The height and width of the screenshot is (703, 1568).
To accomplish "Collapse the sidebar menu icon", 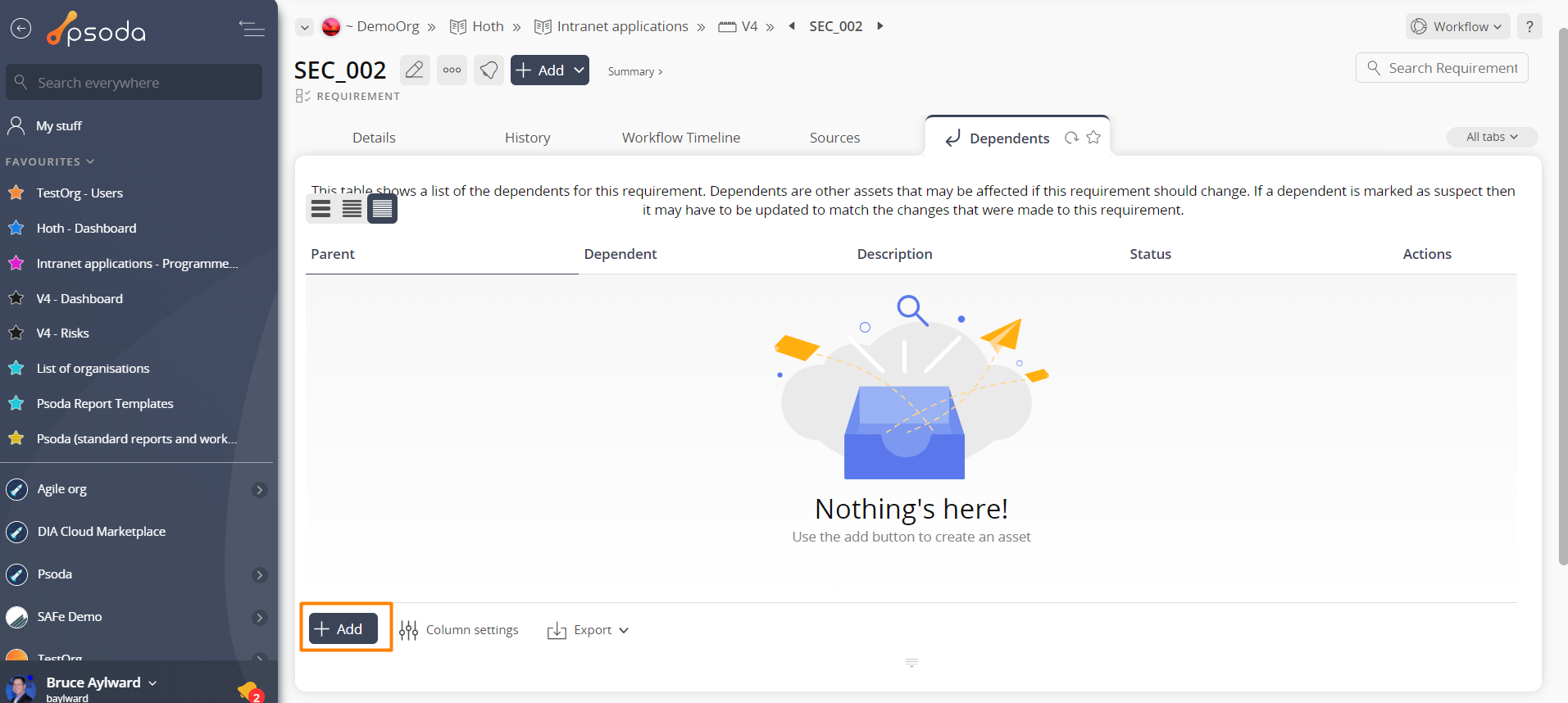I will [x=252, y=29].
